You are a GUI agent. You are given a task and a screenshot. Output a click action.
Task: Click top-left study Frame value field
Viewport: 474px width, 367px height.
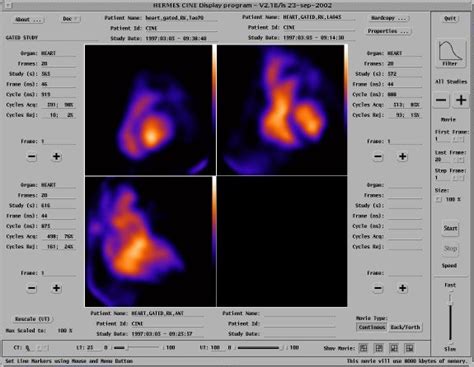[x=58, y=141]
